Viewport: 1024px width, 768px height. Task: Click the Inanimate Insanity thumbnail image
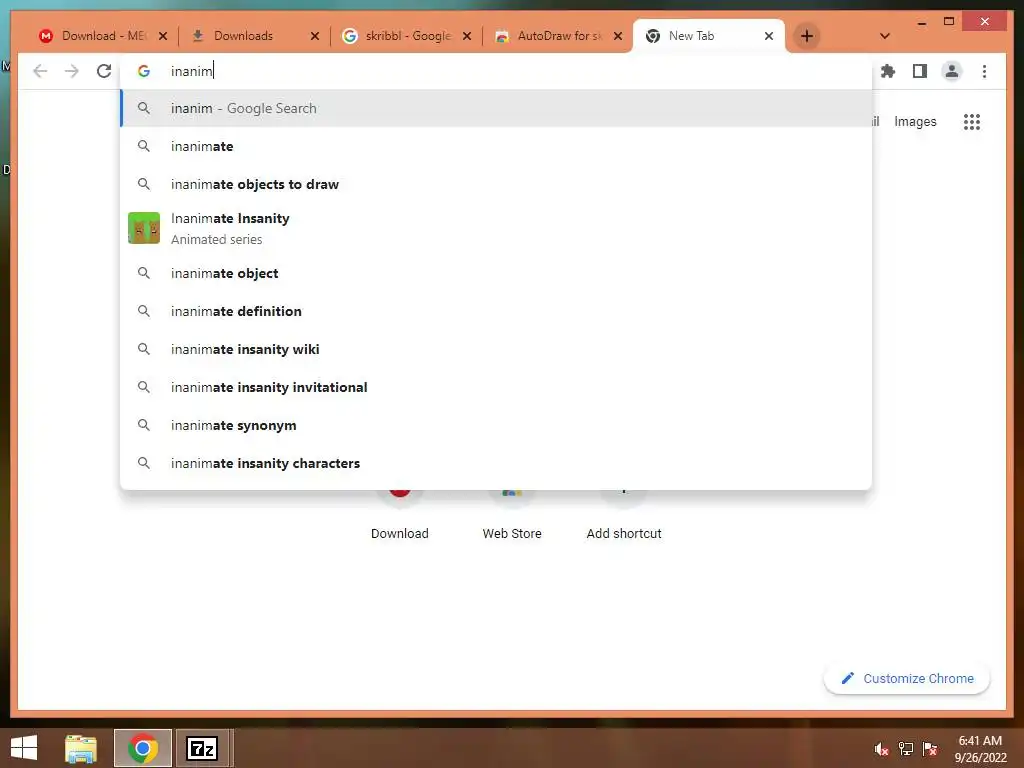point(144,228)
